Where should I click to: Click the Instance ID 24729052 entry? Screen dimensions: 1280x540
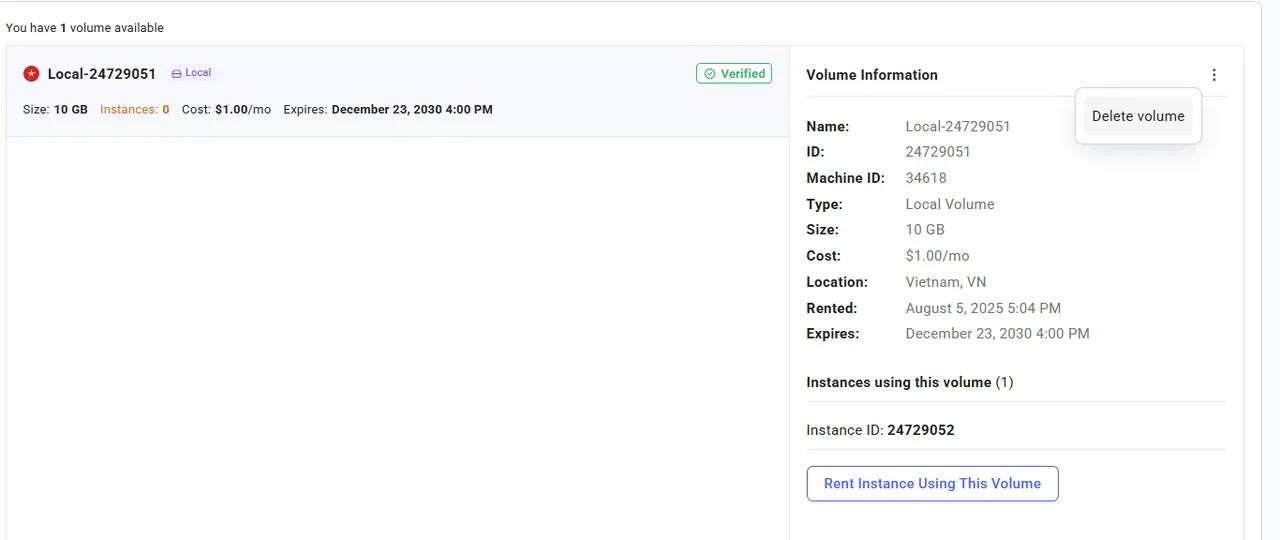pyautogui.click(x=880, y=430)
